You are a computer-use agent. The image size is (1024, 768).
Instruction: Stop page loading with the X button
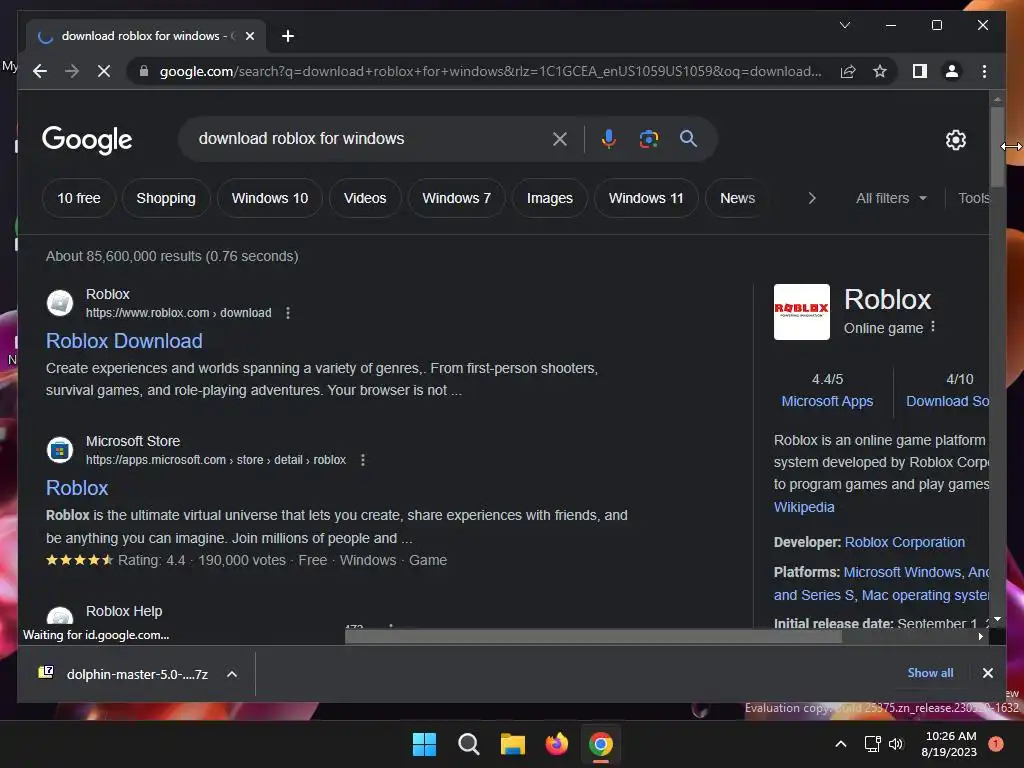pos(104,71)
